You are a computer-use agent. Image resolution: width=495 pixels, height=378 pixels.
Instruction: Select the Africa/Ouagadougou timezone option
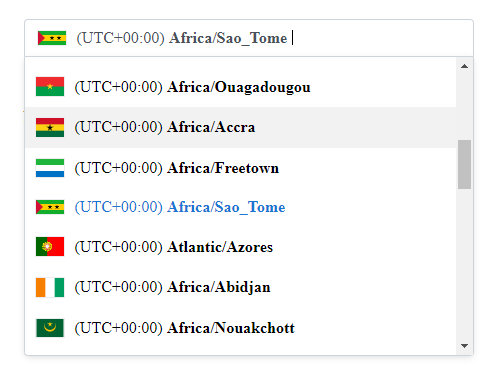tap(240, 87)
